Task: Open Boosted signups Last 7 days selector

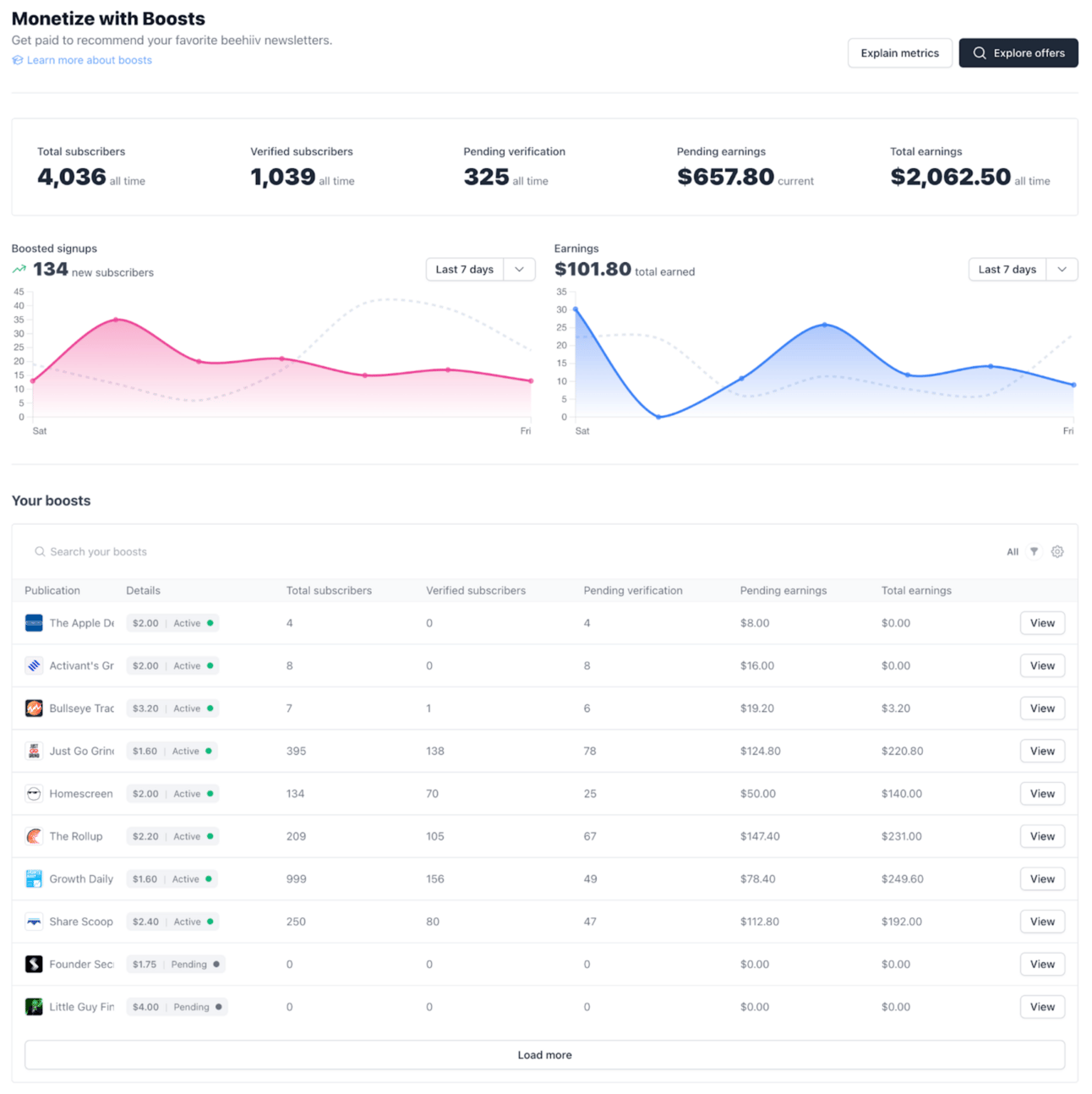Action: [465, 270]
